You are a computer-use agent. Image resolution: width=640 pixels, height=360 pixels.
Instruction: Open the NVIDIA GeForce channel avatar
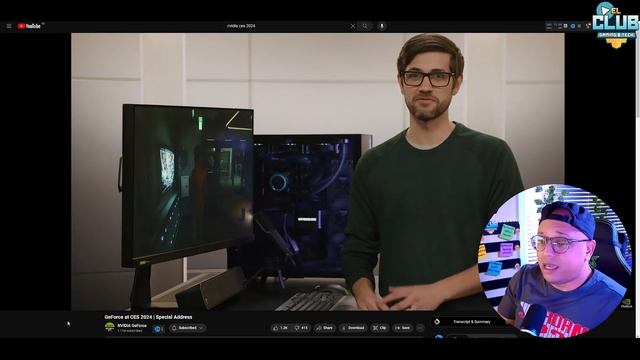[x=109, y=327]
